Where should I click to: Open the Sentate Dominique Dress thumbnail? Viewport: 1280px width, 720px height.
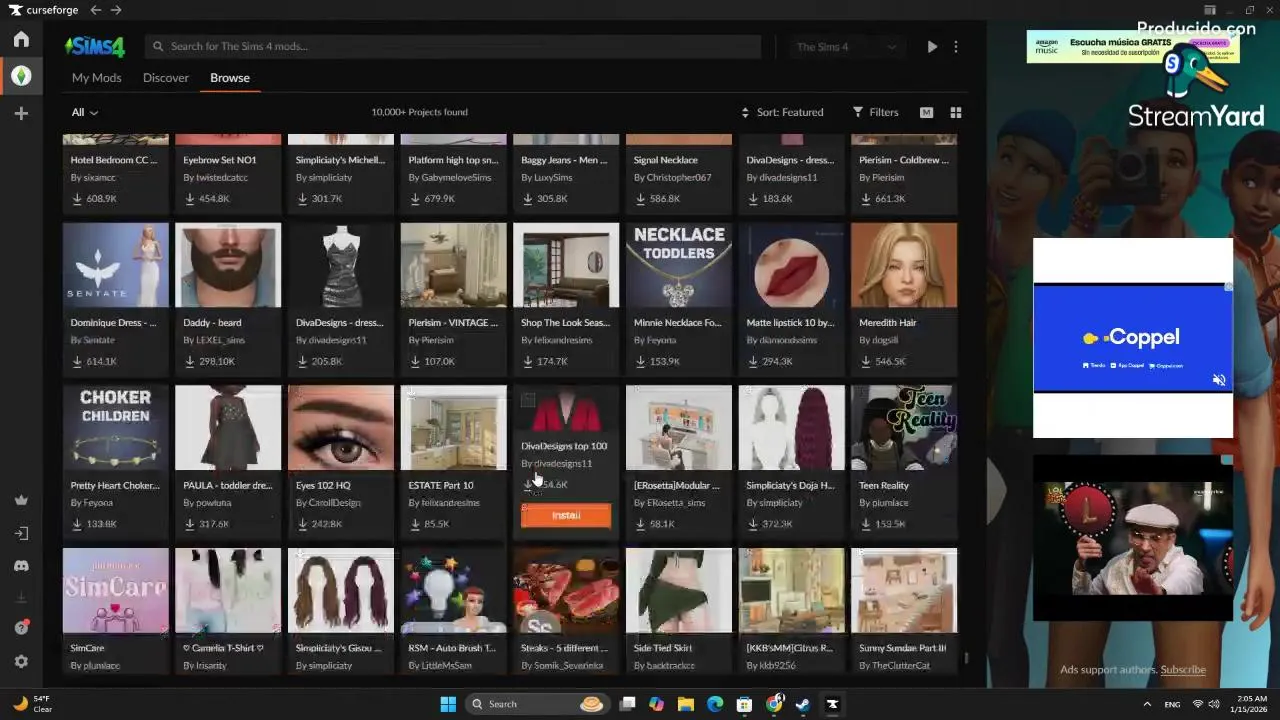click(x=116, y=265)
